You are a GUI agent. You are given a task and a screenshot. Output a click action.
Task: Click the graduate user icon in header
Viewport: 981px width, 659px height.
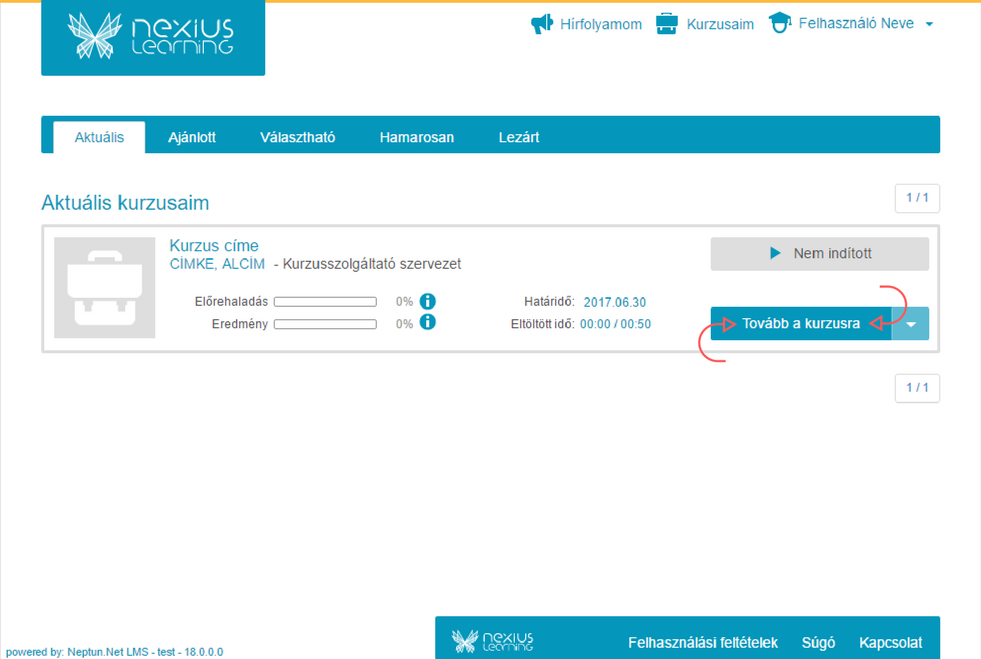pyautogui.click(x=780, y=24)
